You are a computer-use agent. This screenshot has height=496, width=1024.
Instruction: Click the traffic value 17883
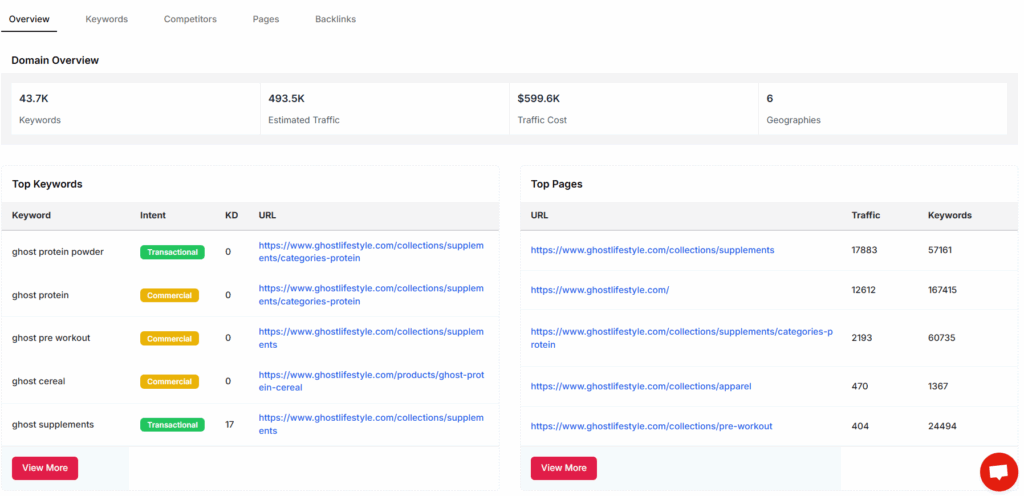click(865, 250)
